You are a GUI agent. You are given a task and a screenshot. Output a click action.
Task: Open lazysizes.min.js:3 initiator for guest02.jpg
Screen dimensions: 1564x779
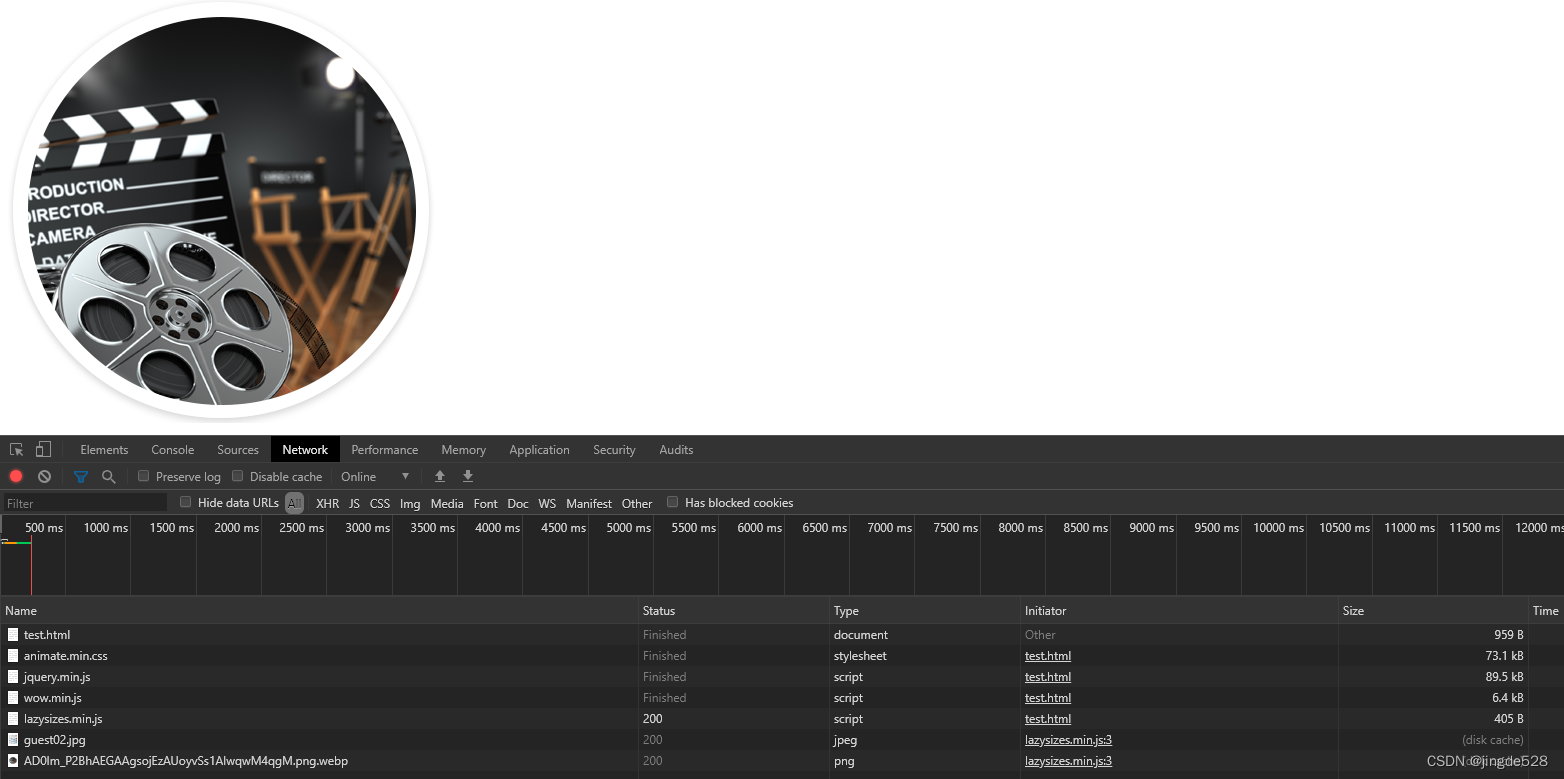1069,740
